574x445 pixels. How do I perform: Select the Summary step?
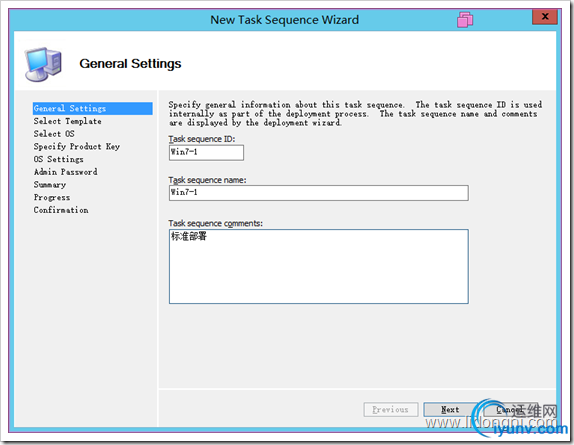coord(50,184)
